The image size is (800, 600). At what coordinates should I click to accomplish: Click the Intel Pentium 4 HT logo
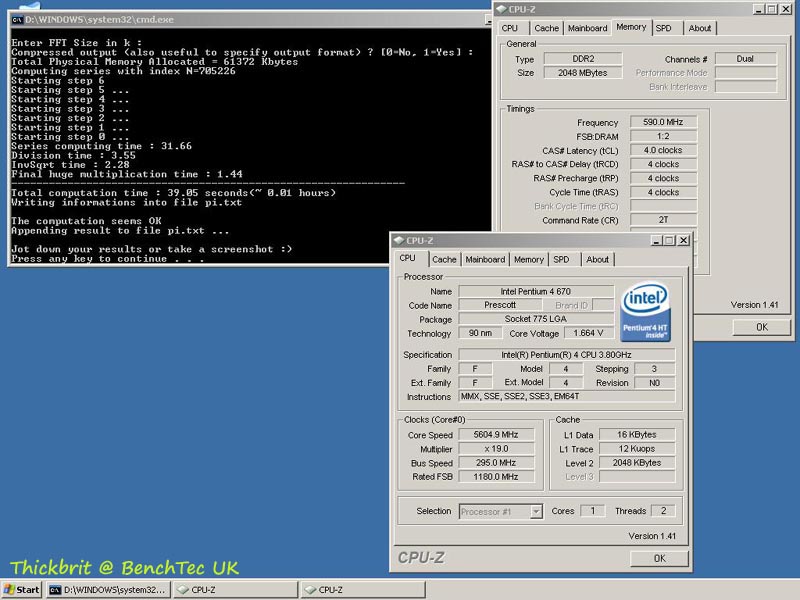(x=645, y=312)
